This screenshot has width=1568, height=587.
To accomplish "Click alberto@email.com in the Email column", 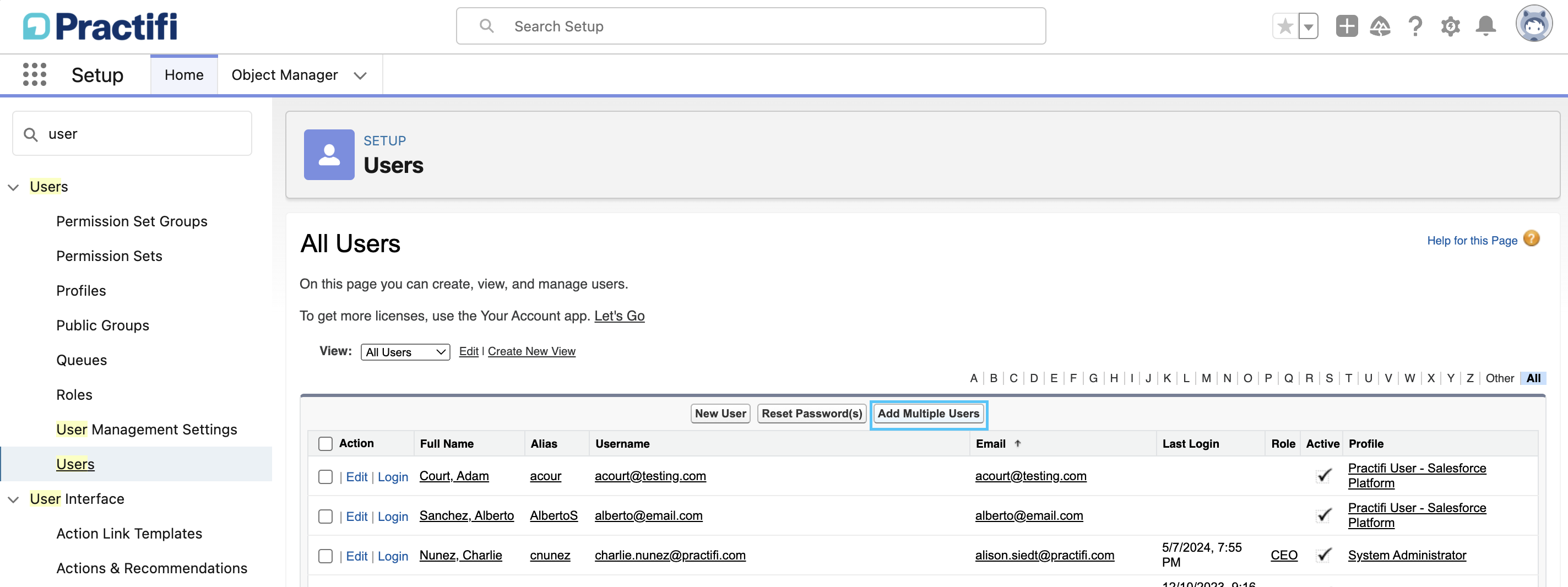I will pos(1029,516).
